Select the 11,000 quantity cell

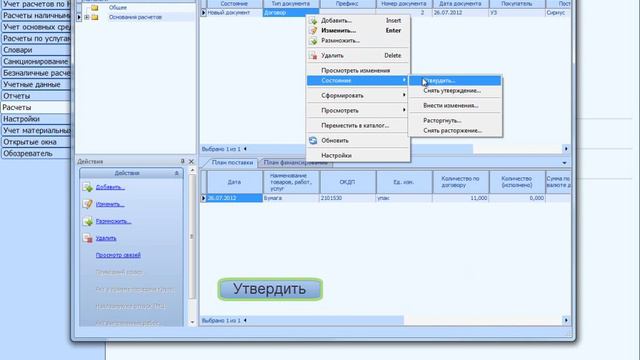(x=460, y=198)
